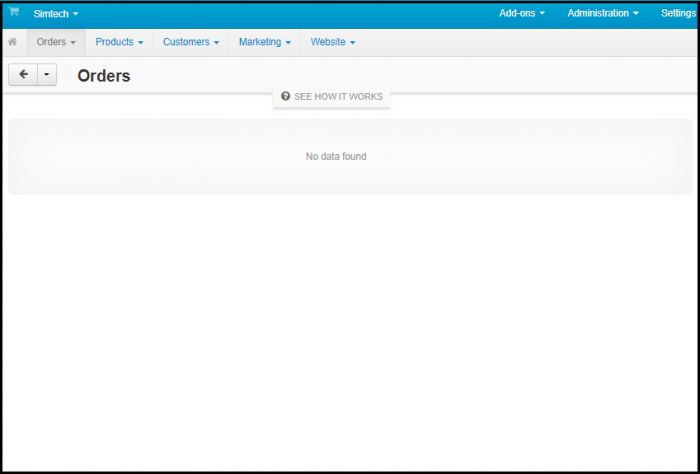This screenshot has height=474, width=700.
Task: Click SEE HOW IT WORKS help button
Action: 332,96
